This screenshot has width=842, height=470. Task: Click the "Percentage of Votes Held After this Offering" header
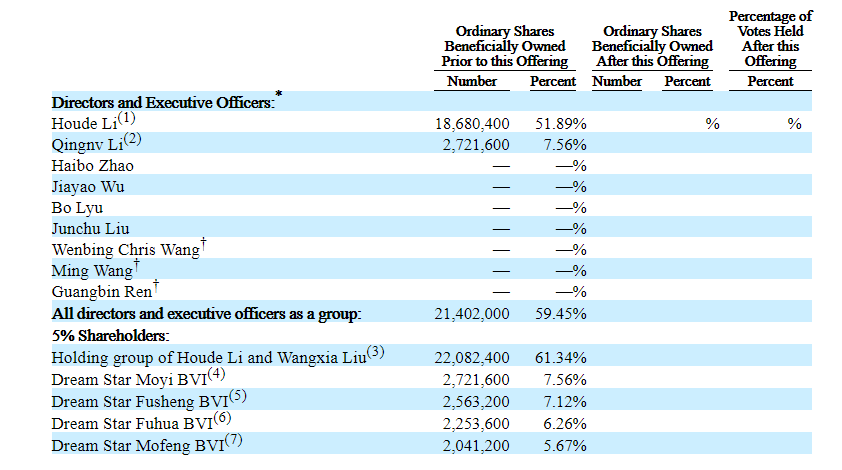click(x=770, y=39)
